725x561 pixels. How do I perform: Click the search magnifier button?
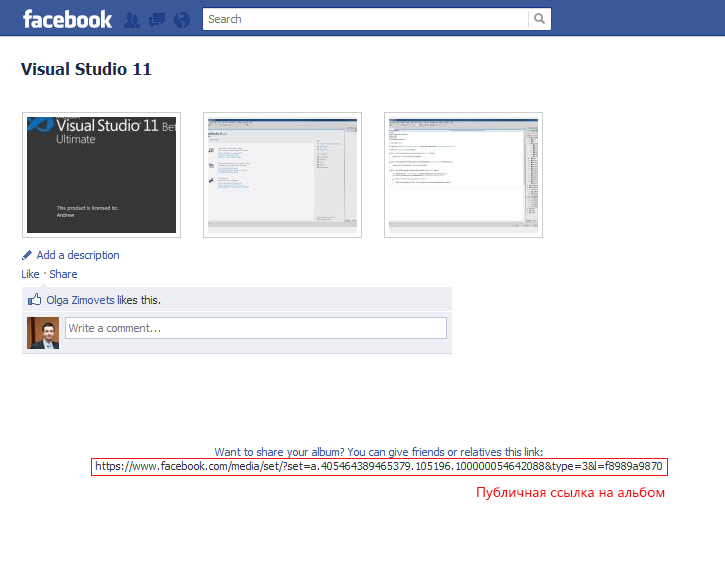[x=539, y=18]
